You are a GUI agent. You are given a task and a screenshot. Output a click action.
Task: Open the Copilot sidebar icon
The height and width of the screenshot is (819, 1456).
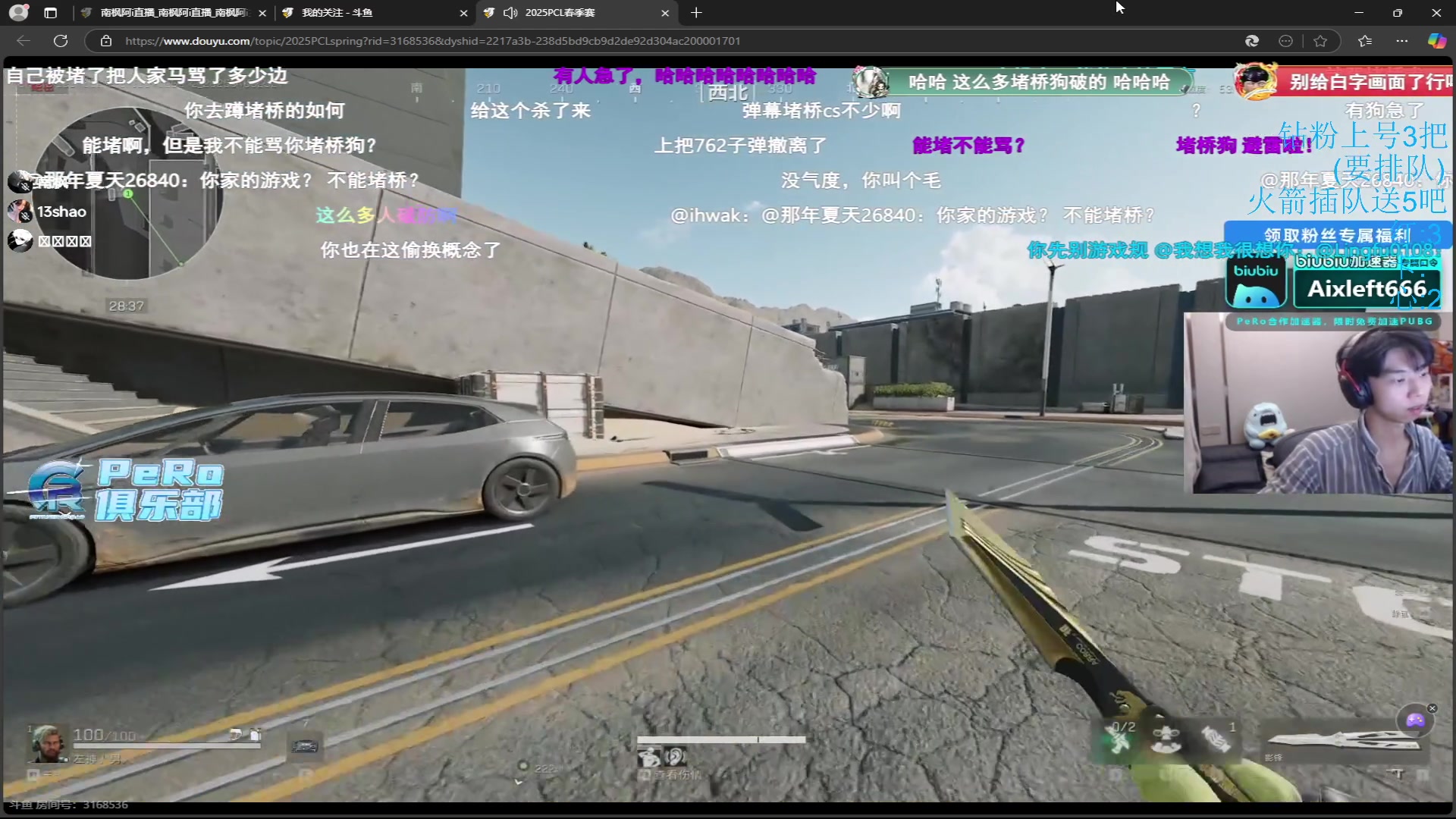pyautogui.click(x=1436, y=41)
